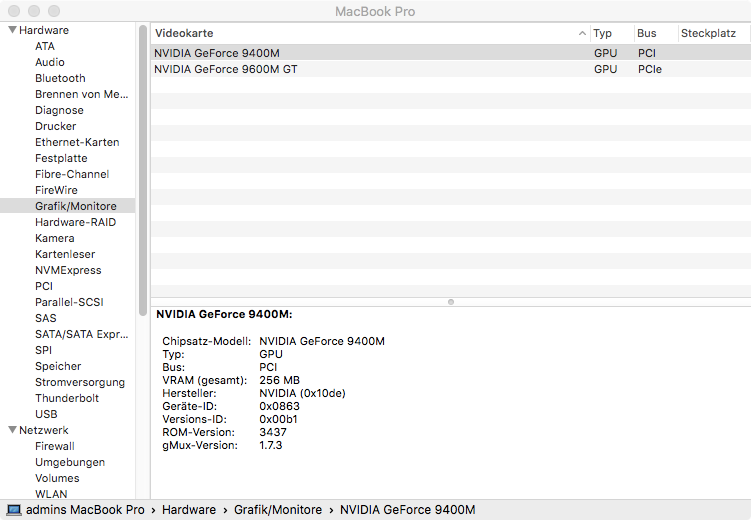Collapse the Netzwerk section triangle
The image size is (751, 520).
(x=13, y=430)
